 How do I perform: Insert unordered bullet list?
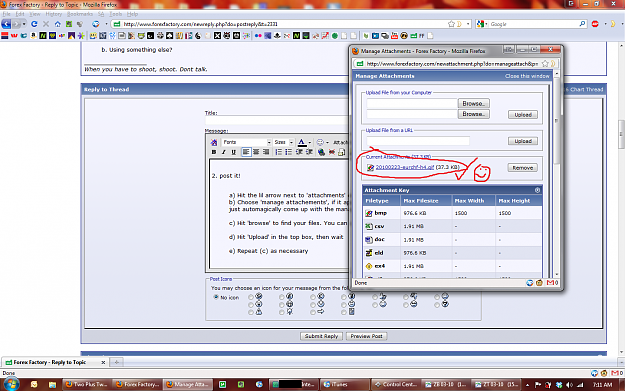pos(288,152)
